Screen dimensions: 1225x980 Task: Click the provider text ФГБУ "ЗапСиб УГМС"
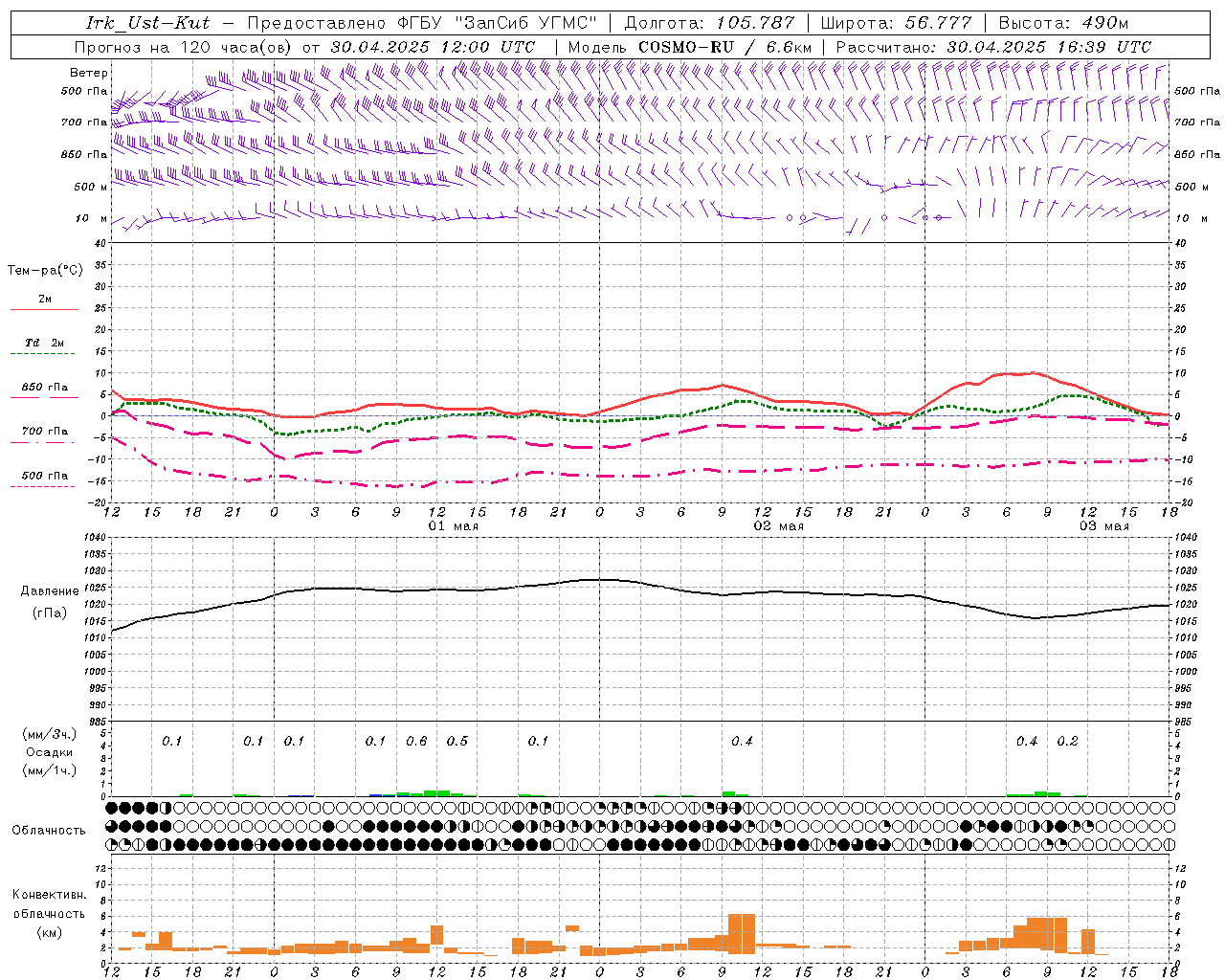[x=498, y=23]
